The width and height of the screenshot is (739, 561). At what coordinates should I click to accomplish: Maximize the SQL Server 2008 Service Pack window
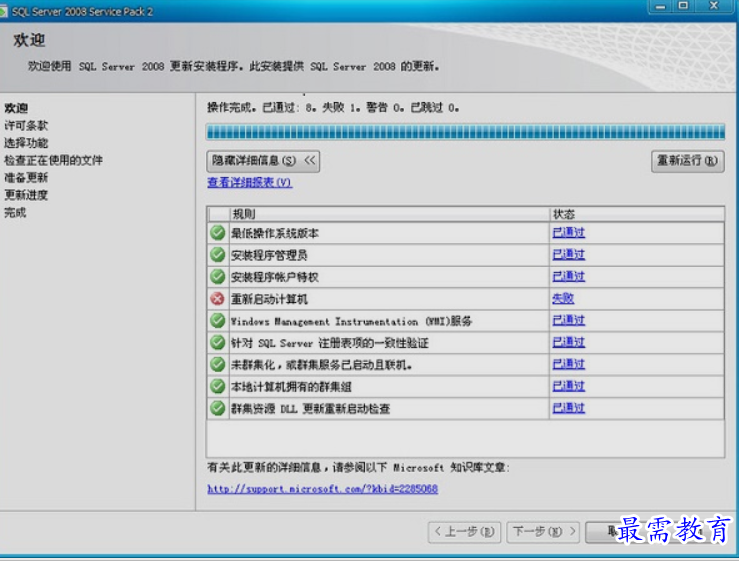tap(683, 6)
